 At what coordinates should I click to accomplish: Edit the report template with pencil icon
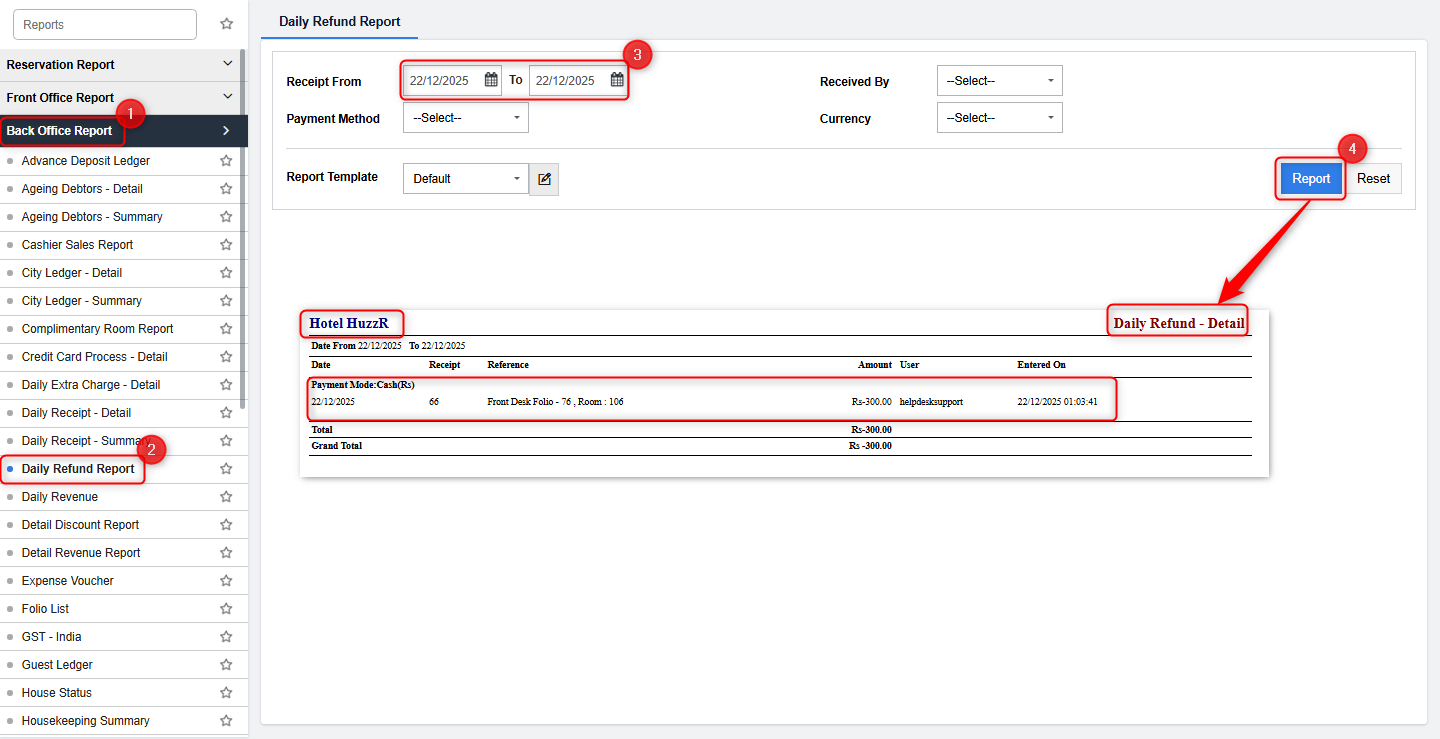(x=544, y=179)
